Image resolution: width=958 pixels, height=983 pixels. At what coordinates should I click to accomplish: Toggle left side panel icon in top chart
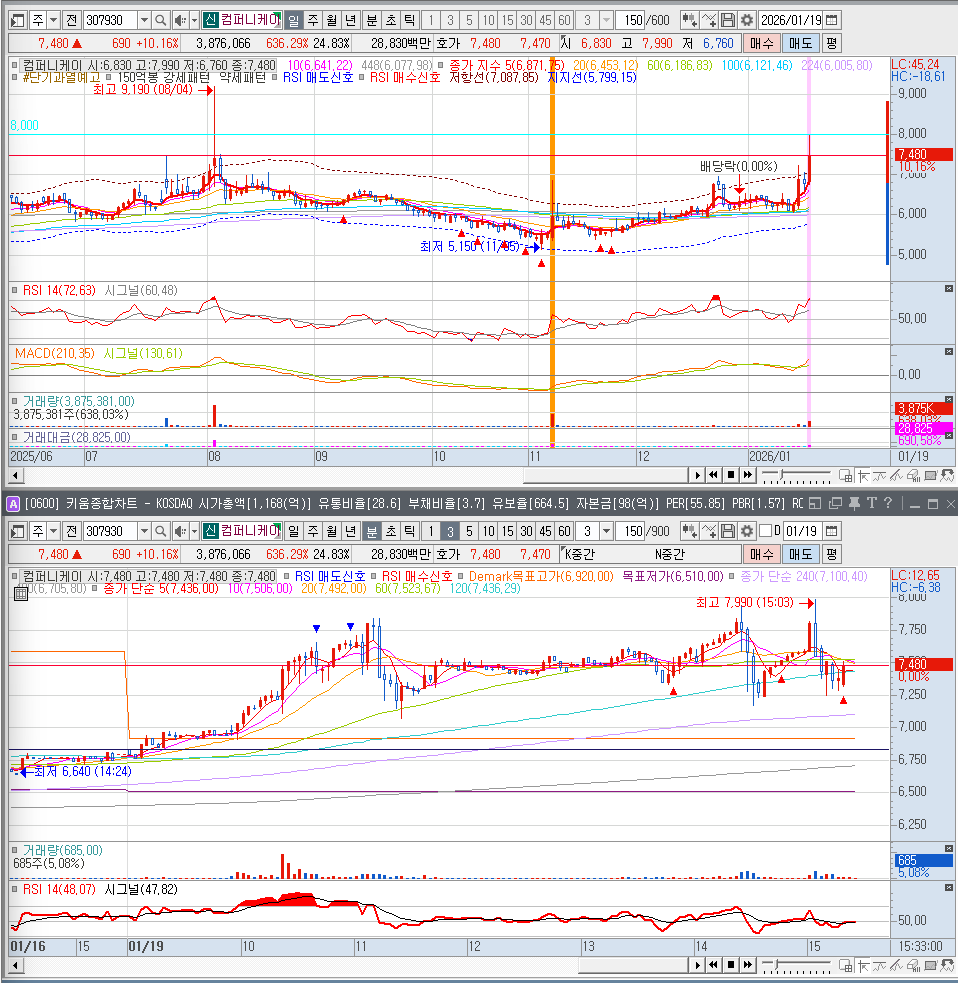18,20
